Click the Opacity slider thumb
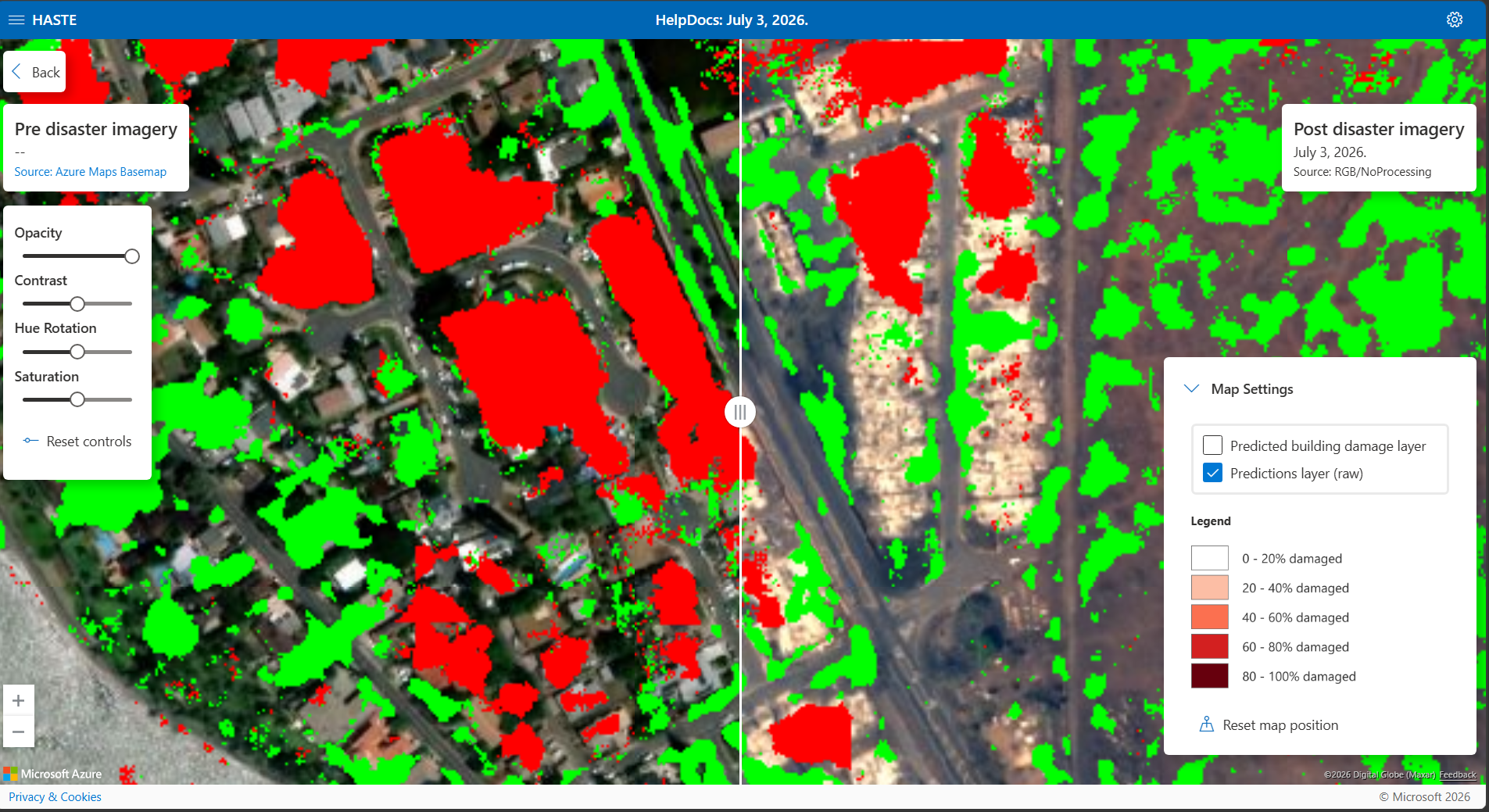 click(132, 256)
